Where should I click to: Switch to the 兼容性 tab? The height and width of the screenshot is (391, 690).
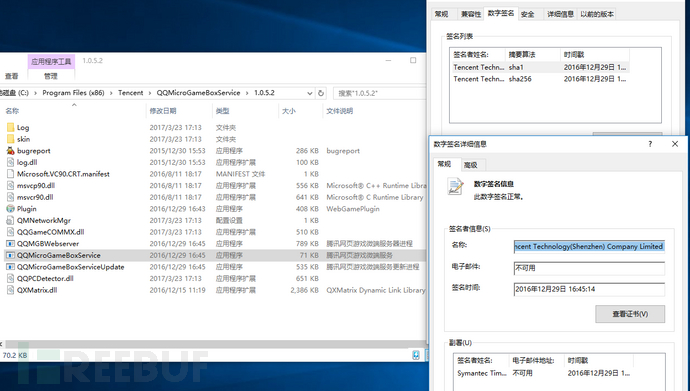(470, 14)
